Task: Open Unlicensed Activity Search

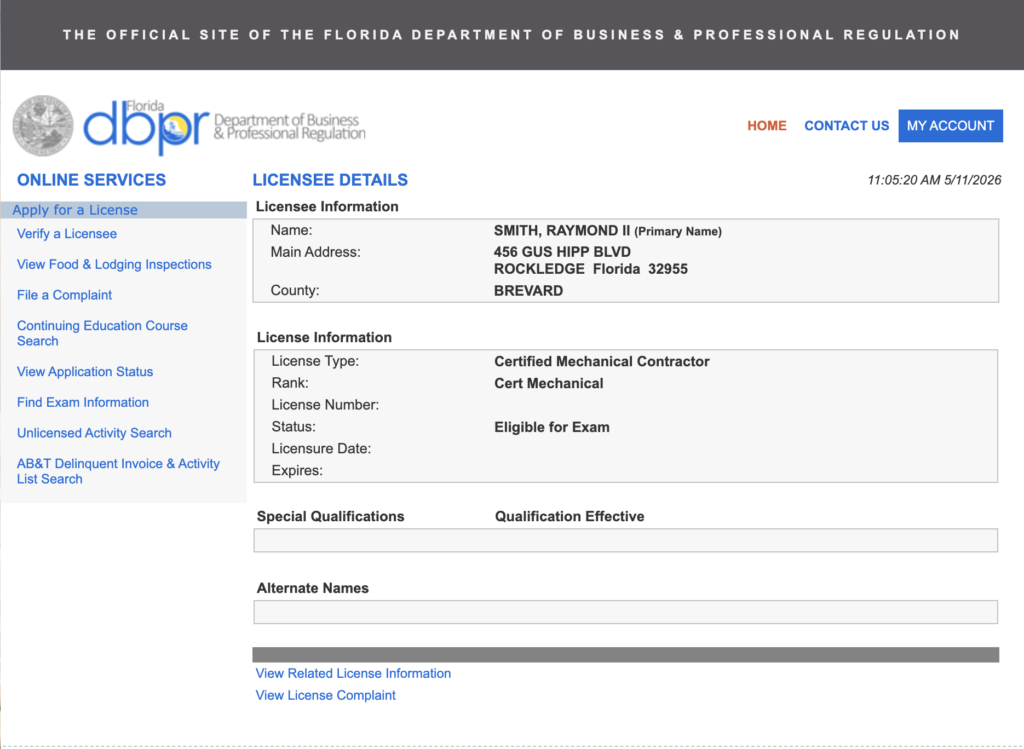Action: 94,433
